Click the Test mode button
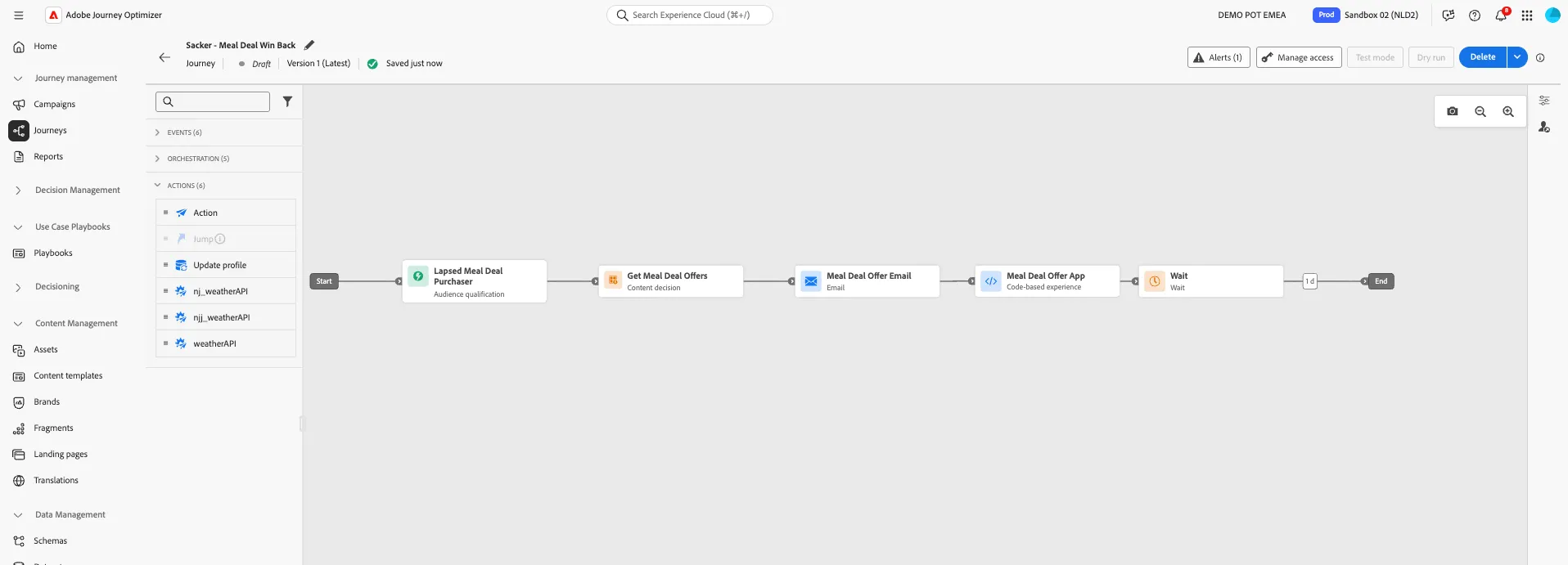The height and width of the screenshot is (565, 1568). click(1375, 57)
